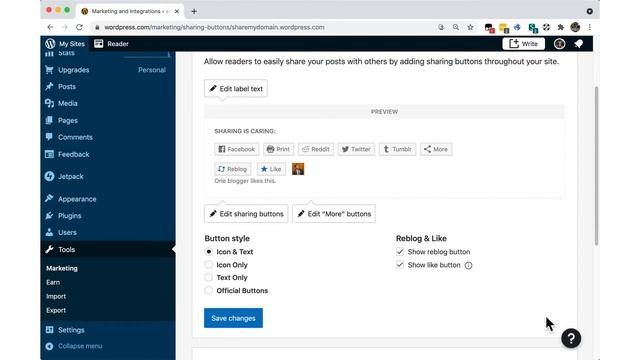Click the Edit sharing buttons button
The image size is (640, 360).
[x=246, y=213]
